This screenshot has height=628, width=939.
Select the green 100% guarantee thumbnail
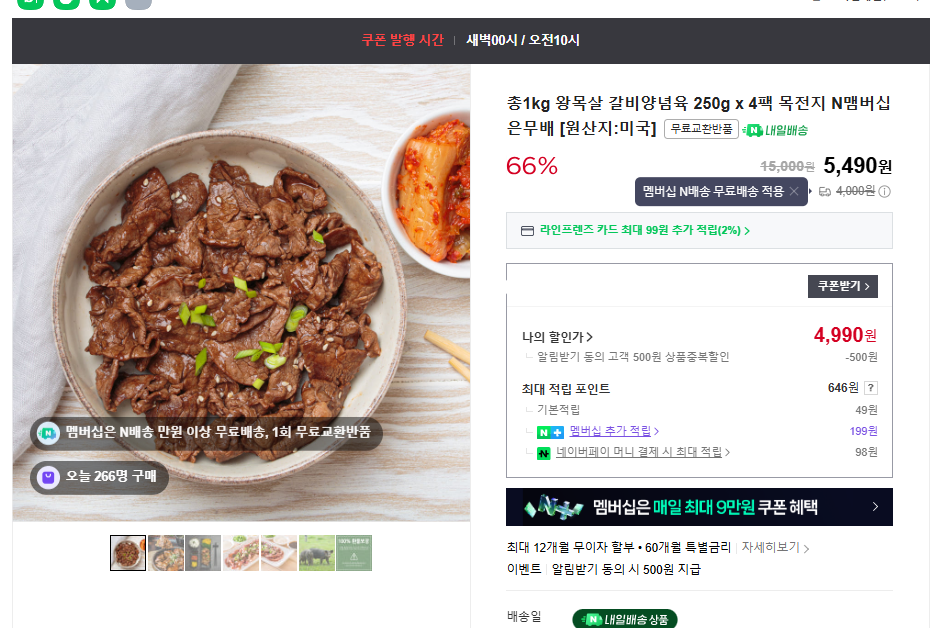point(354,553)
